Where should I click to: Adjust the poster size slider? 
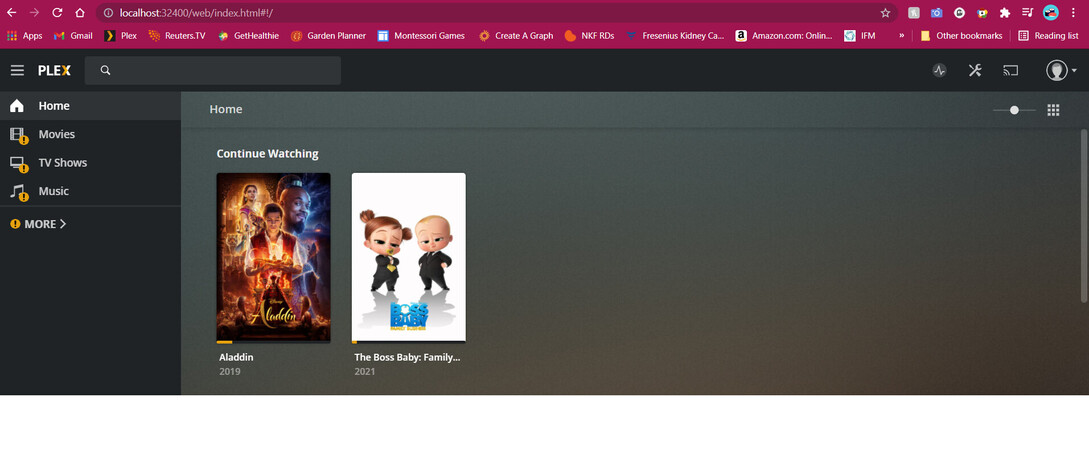point(1014,110)
